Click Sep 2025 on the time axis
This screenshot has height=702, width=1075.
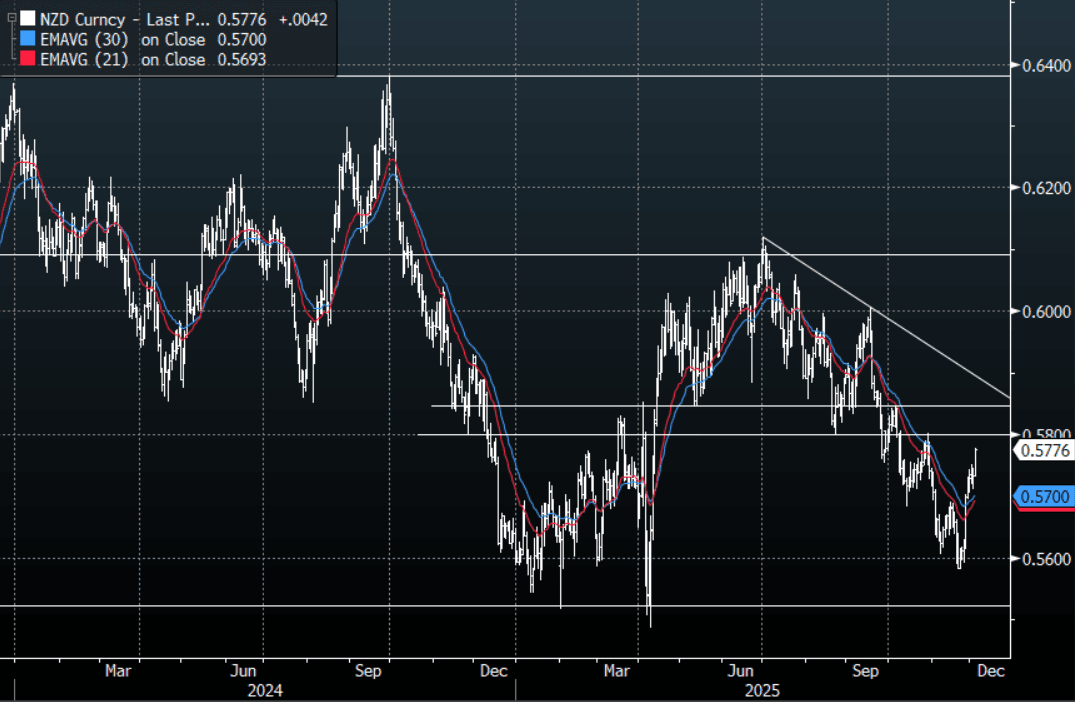point(865,670)
